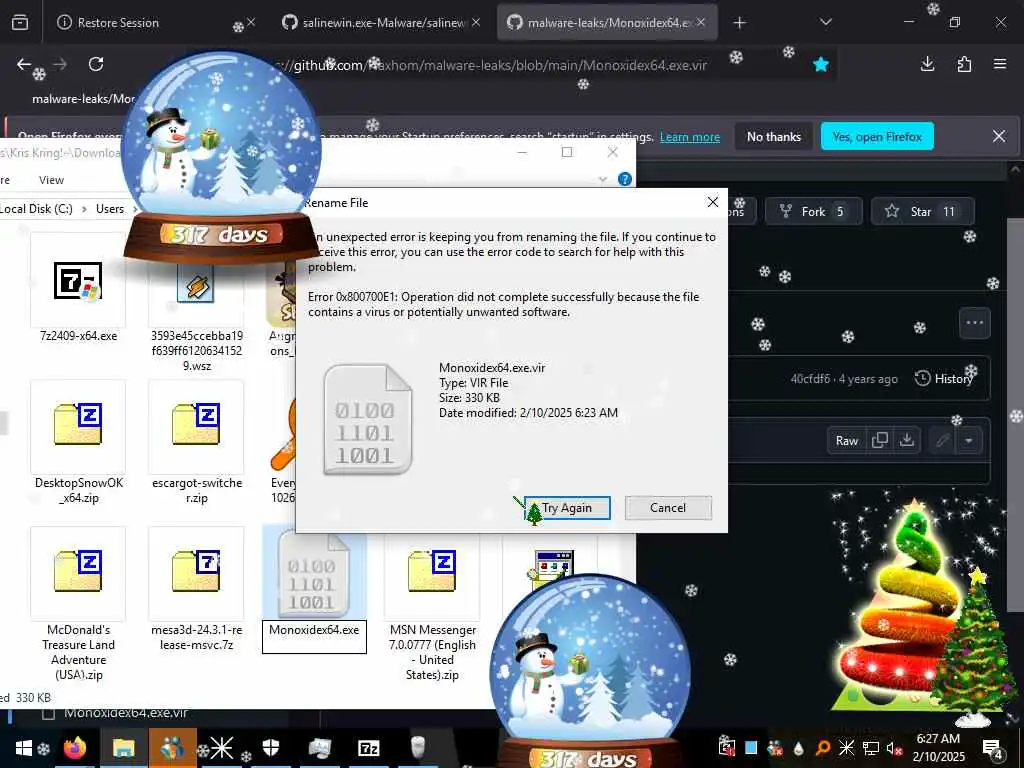Open Firefox from the taskbar
The image size is (1024, 768).
point(75,748)
